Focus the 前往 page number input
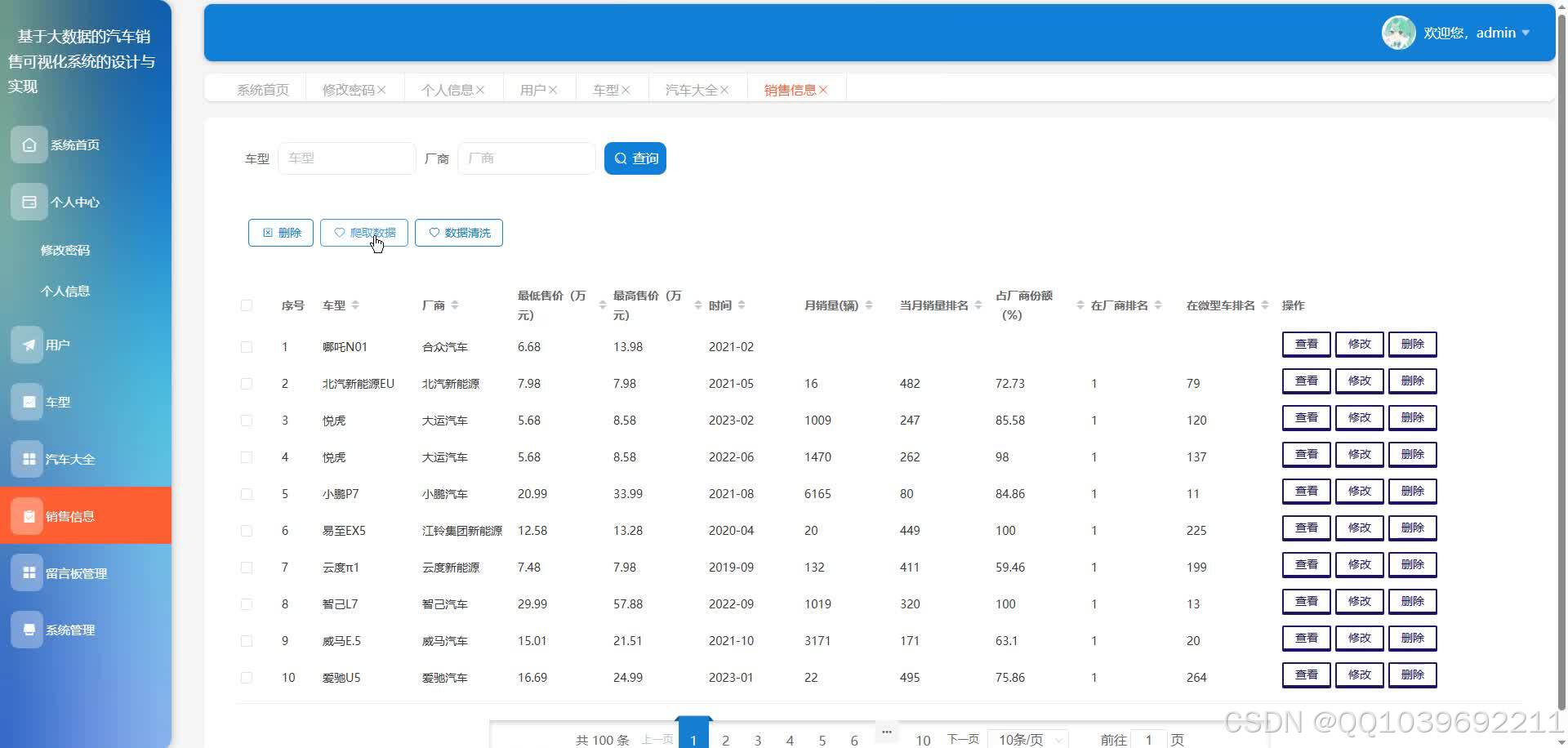 (1149, 739)
